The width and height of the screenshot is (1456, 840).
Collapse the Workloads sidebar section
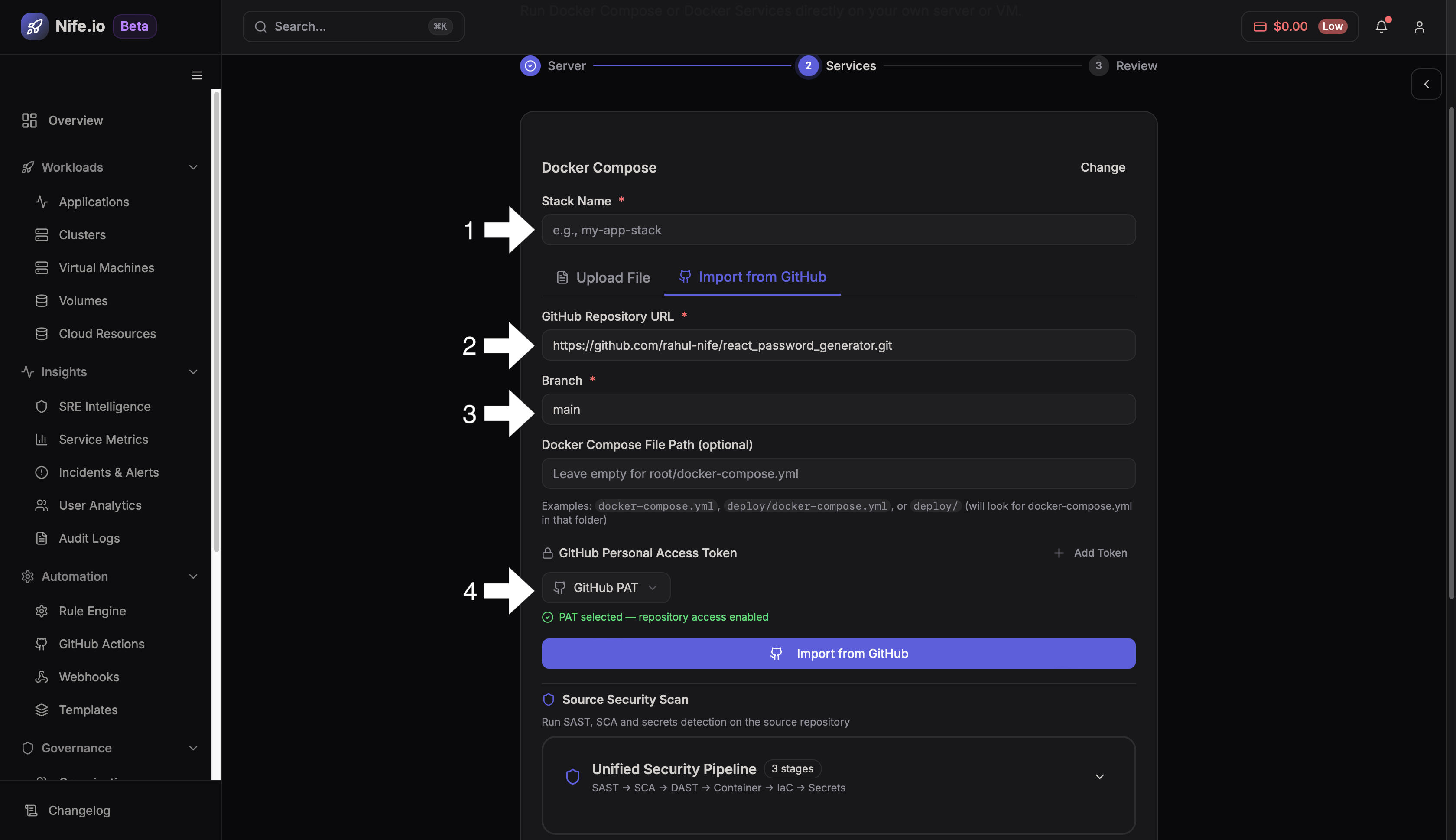(x=192, y=167)
